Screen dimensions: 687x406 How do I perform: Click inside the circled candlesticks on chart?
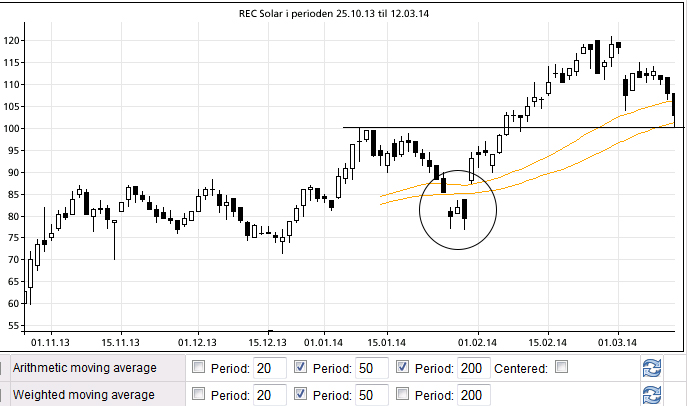(x=458, y=210)
